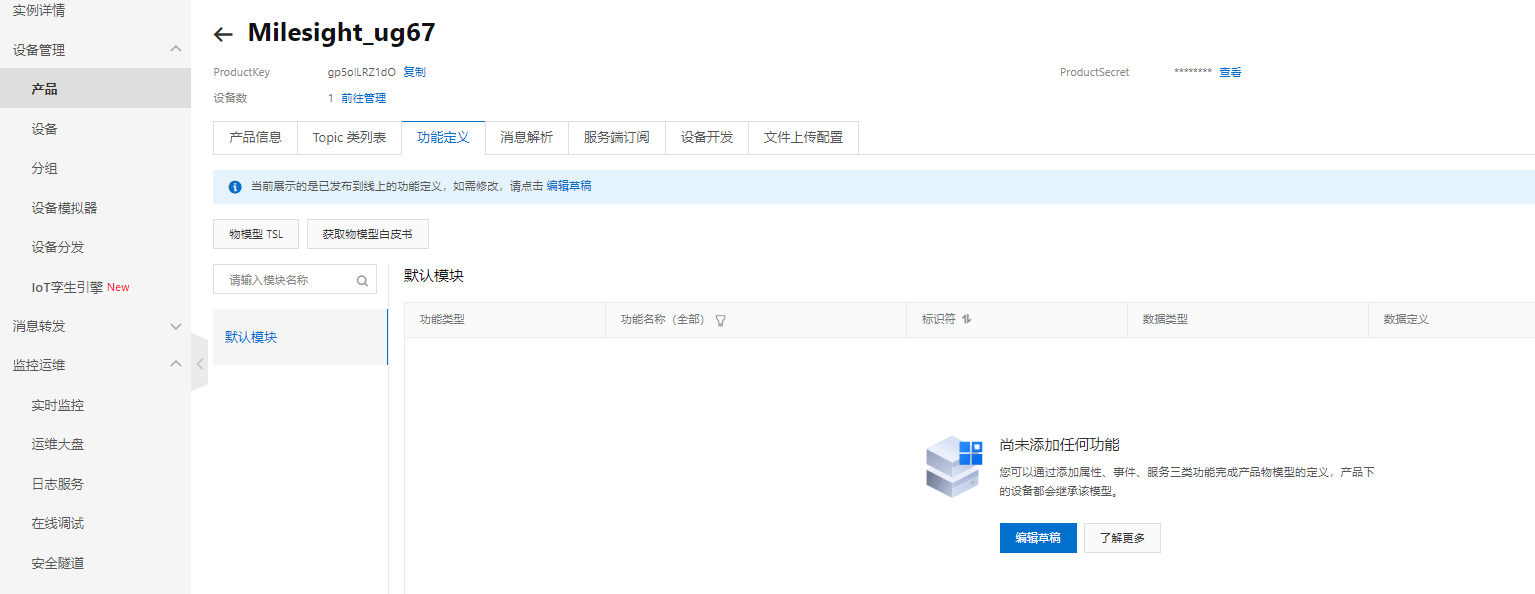Image resolution: width=1535 pixels, height=594 pixels.
Task: Open 产品 in the sidebar
Action: 95,89
